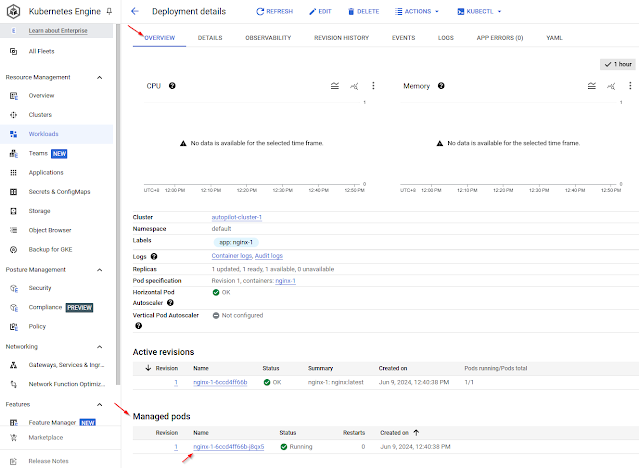Collapse the Posture Management section
The image size is (639, 468).
click(x=99, y=269)
